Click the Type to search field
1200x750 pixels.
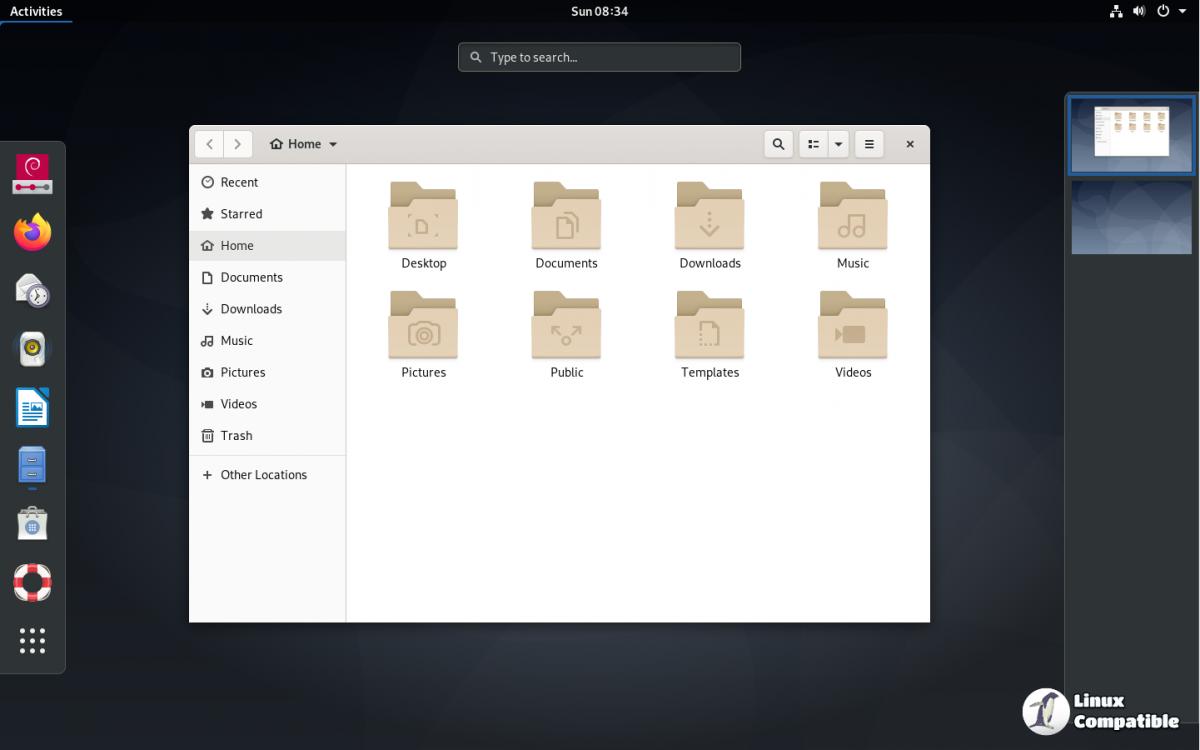pos(599,57)
